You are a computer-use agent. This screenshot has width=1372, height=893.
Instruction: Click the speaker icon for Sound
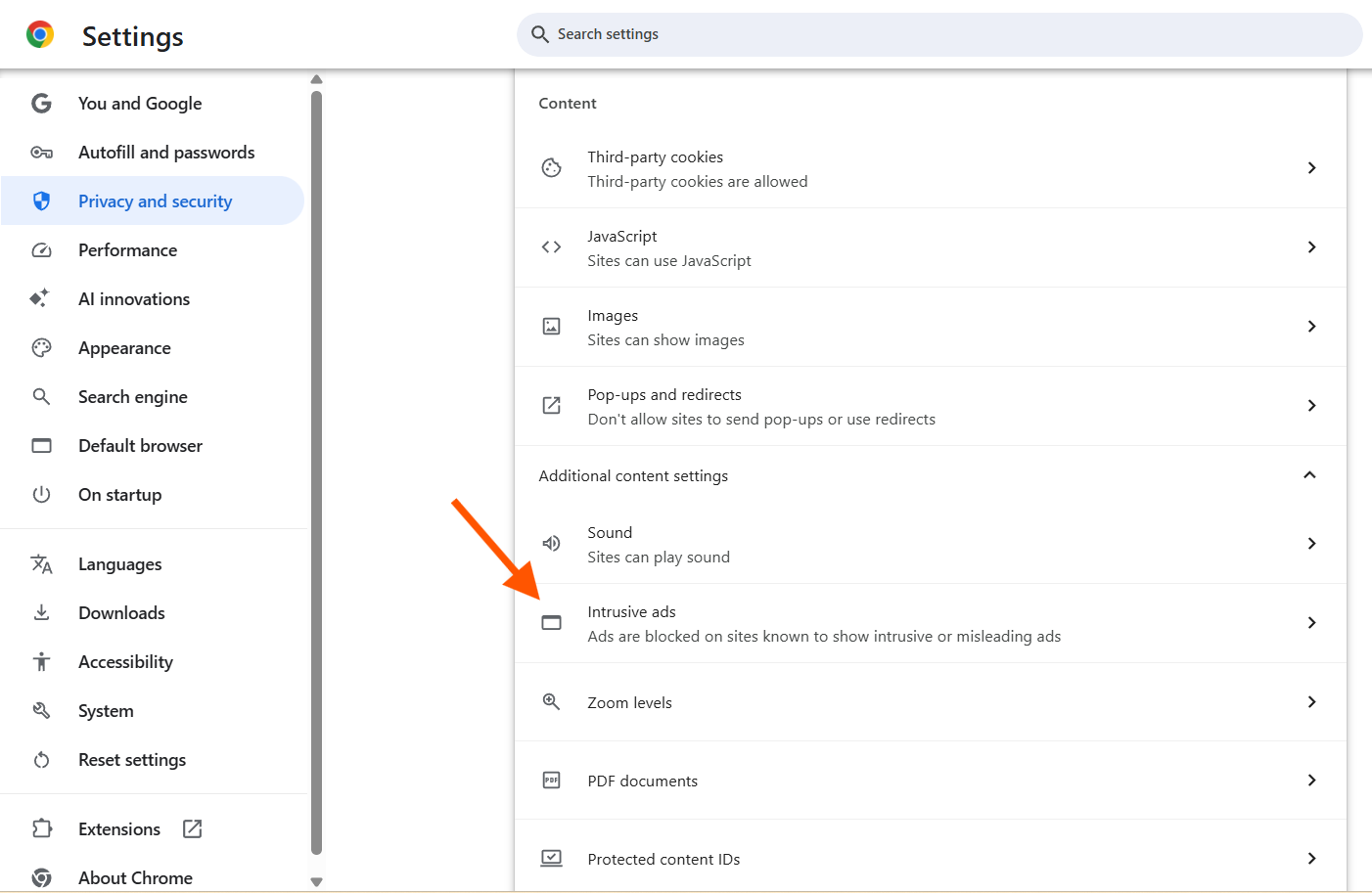click(x=552, y=543)
